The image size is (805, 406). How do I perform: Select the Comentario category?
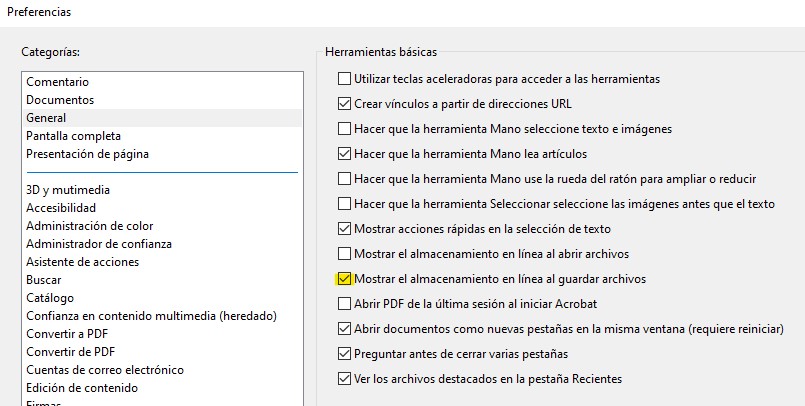(x=57, y=82)
